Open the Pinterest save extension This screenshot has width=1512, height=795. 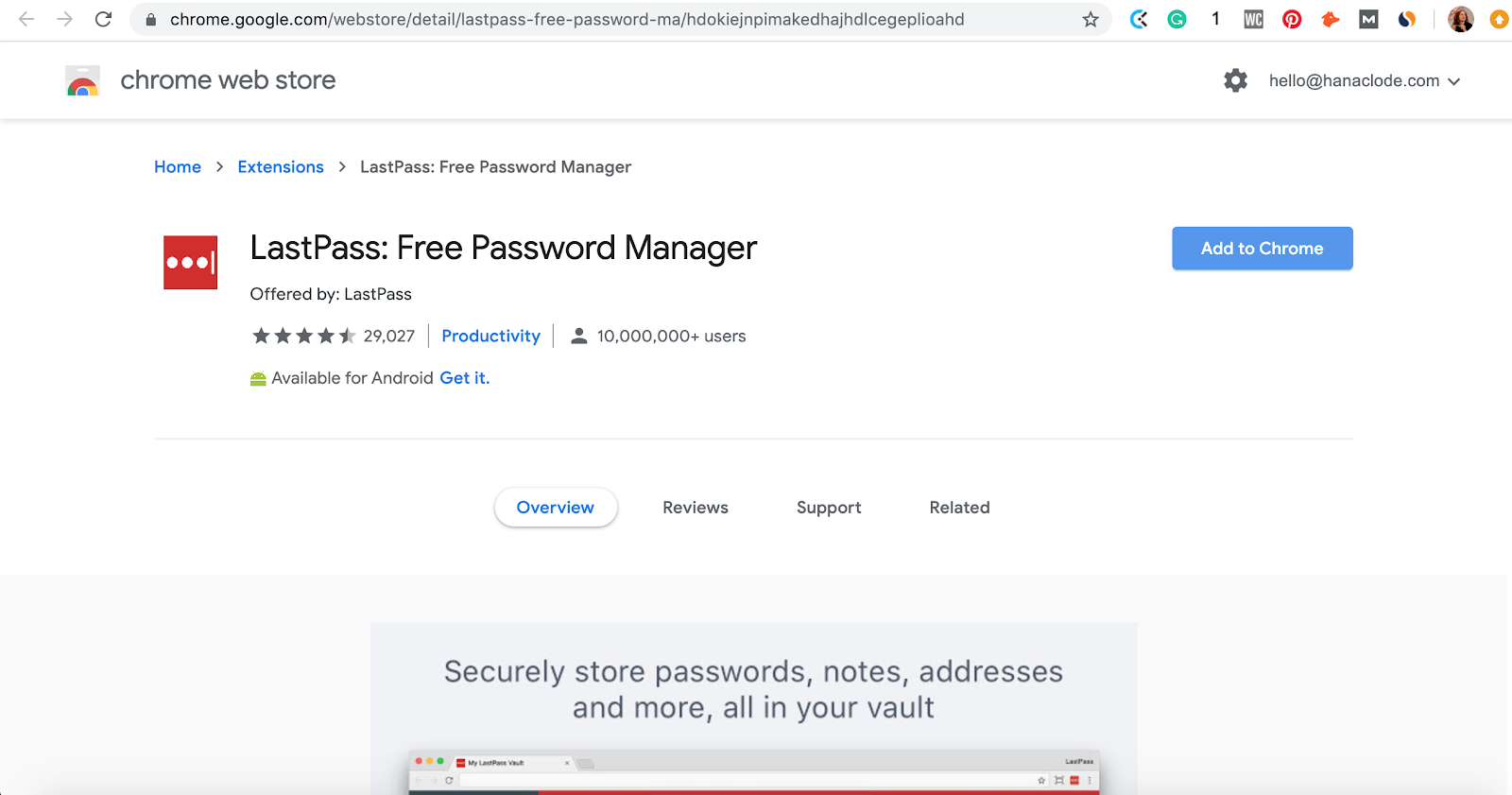pyautogui.click(x=1292, y=19)
